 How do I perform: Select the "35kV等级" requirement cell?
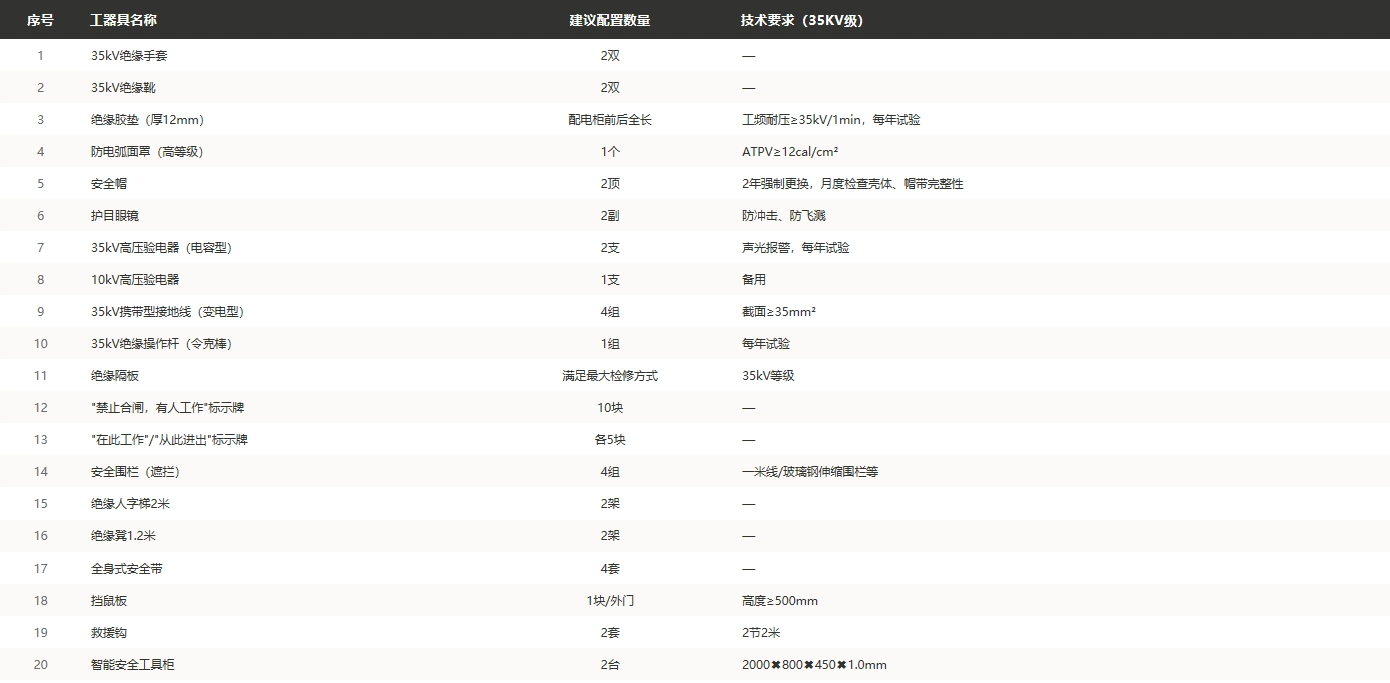pyautogui.click(x=768, y=376)
